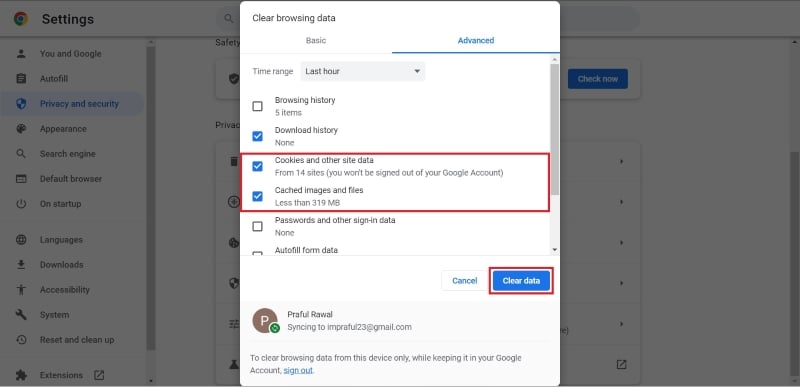The width and height of the screenshot is (800, 387).
Task: Click the dialog scrollbar up arrow
Action: click(x=555, y=60)
